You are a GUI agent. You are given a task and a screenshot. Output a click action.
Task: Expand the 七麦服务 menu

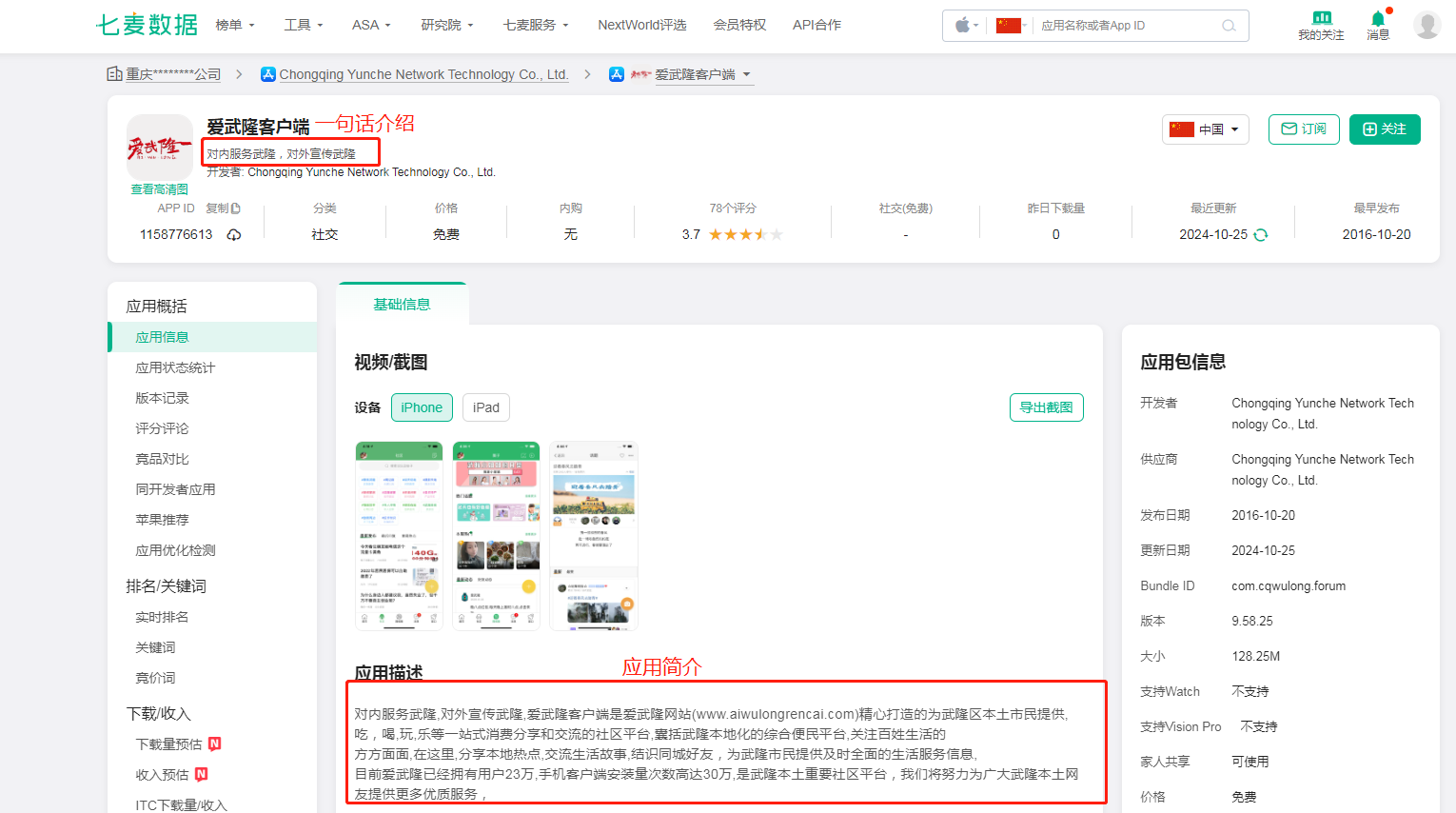pyautogui.click(x=536, y=25)
